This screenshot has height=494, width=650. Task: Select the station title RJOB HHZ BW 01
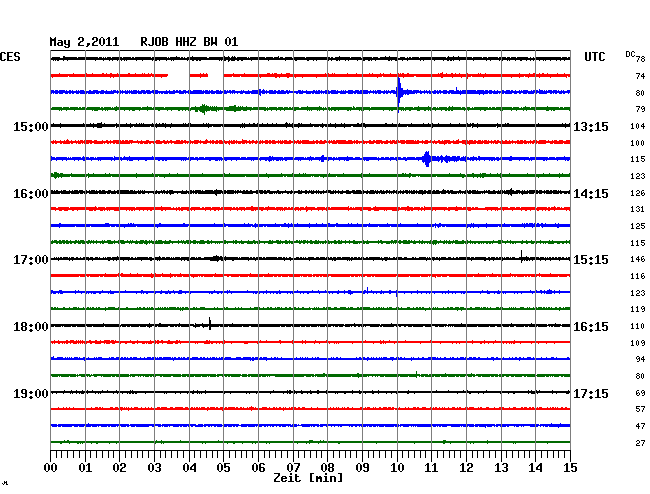(189, 42)
